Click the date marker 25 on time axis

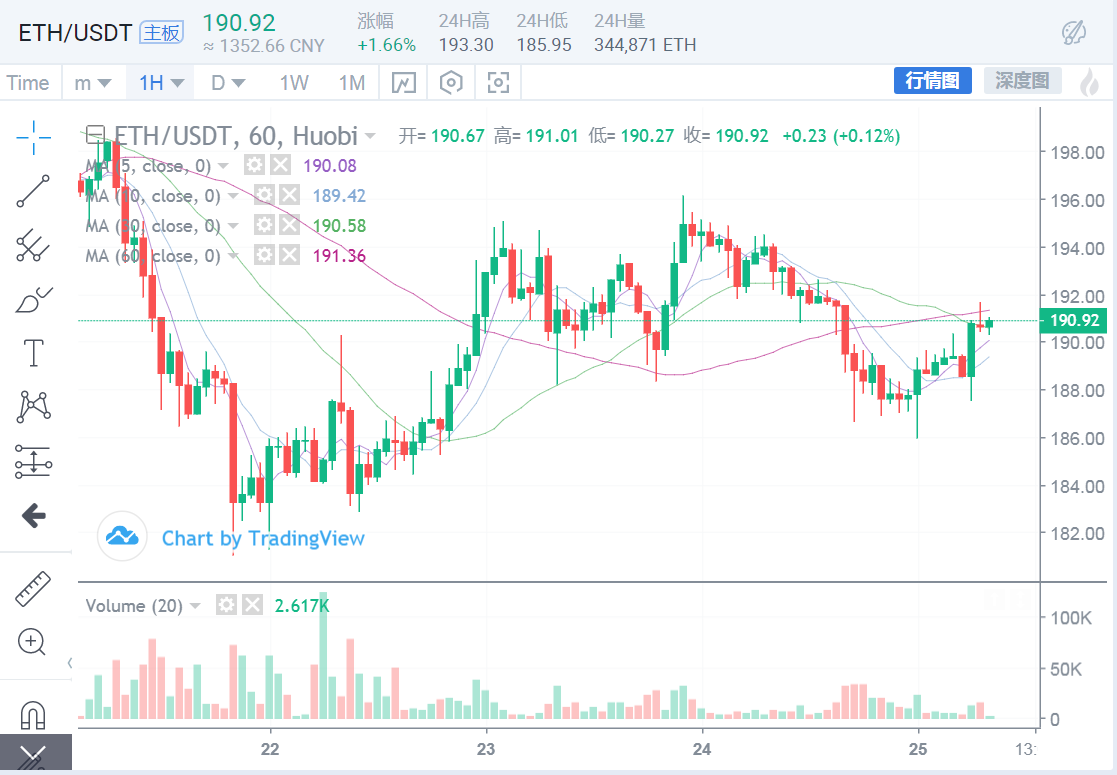918,749
